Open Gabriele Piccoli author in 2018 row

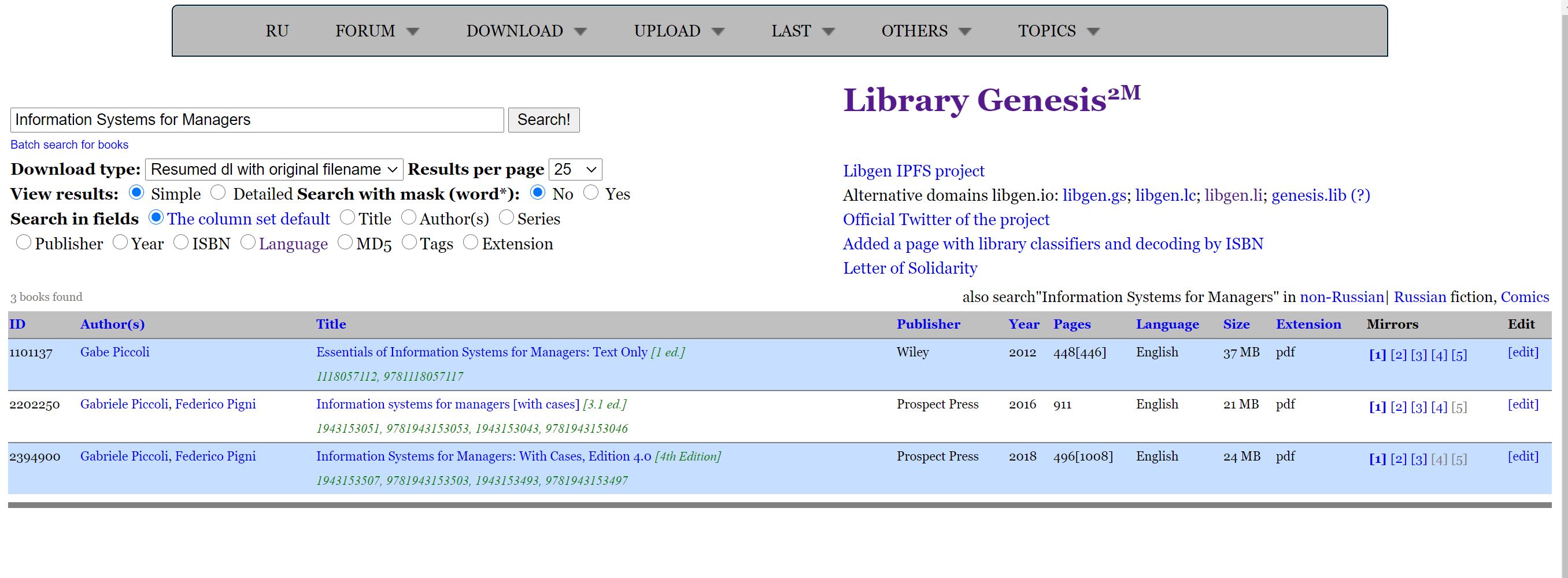click(x=125, y=457)
